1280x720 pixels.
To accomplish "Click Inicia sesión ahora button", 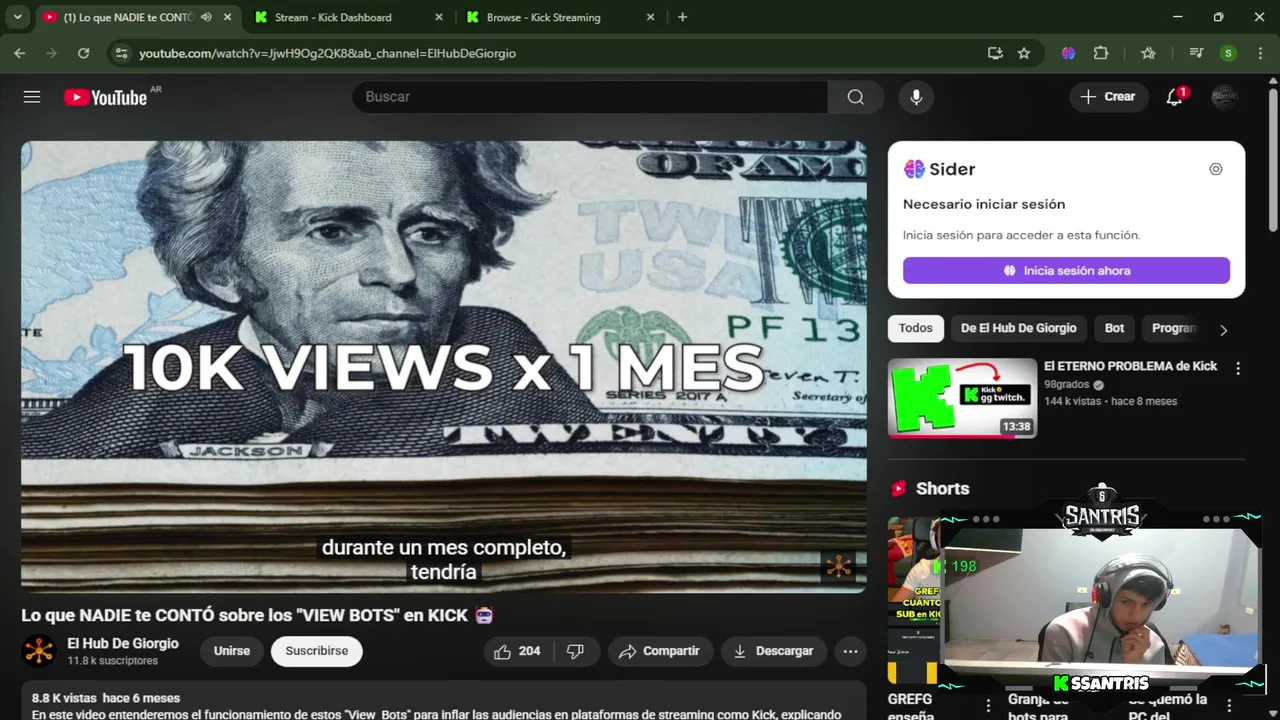I will pyautogui.click(x=1066, y=271).
